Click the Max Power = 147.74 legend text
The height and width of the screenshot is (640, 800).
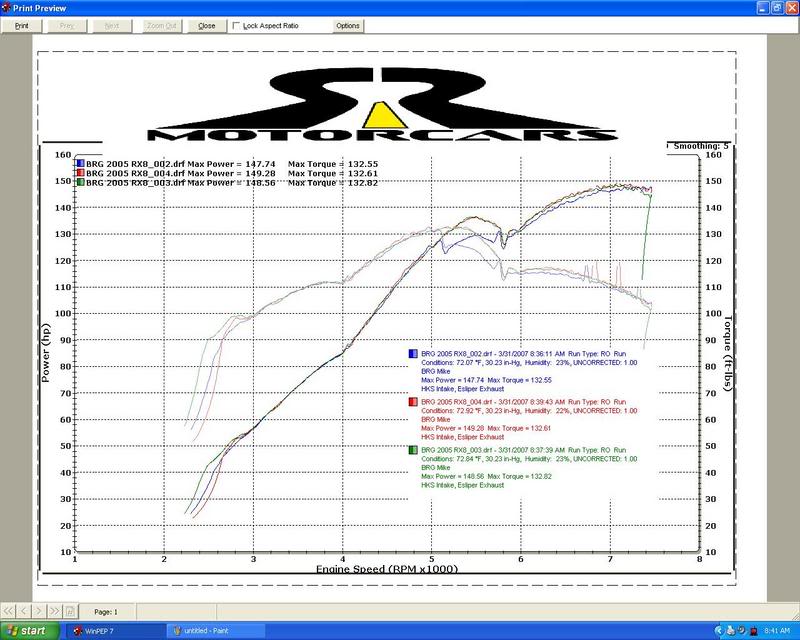point(231,164)
